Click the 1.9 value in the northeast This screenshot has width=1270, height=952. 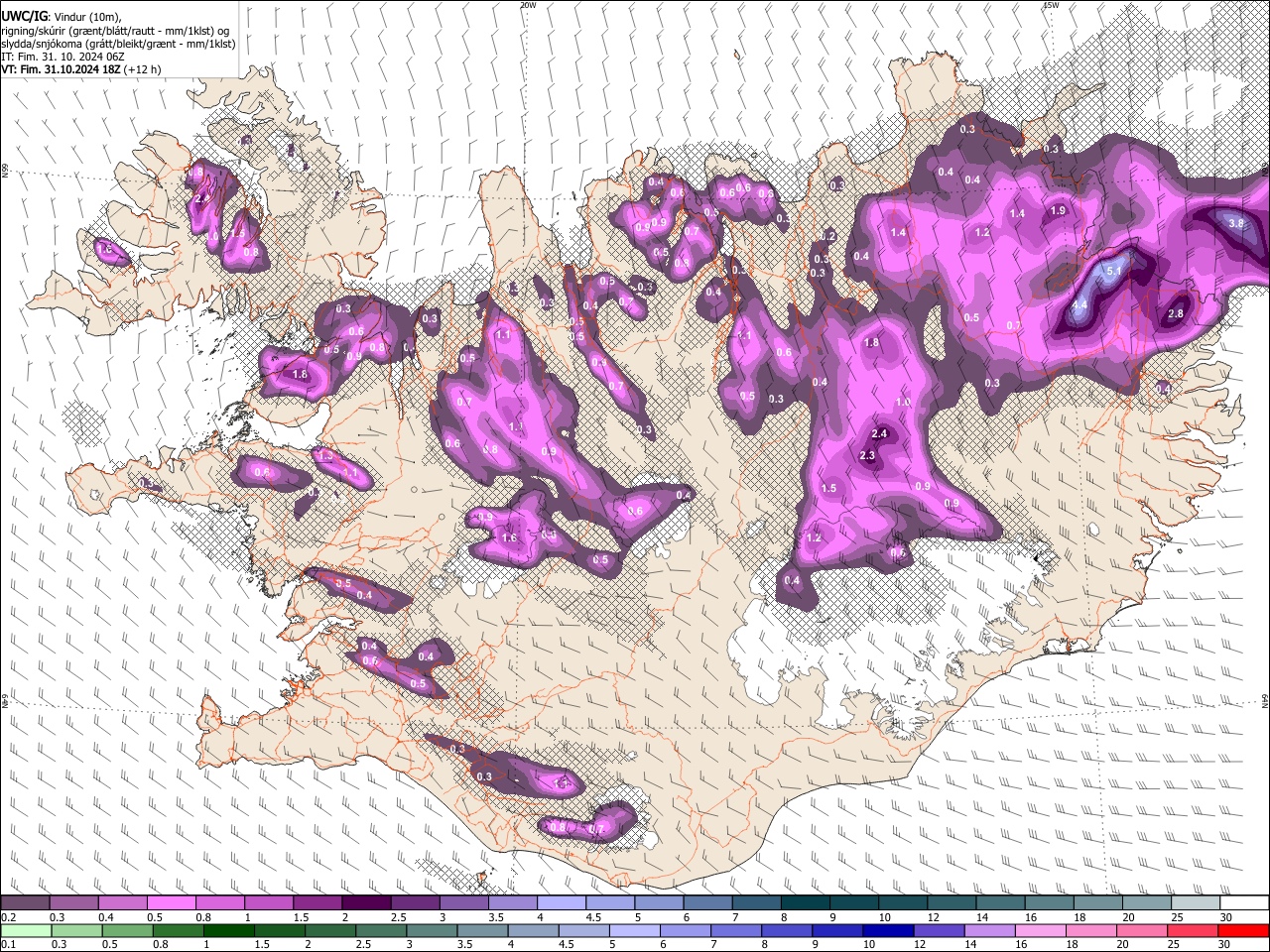[x=1058, y=210]
